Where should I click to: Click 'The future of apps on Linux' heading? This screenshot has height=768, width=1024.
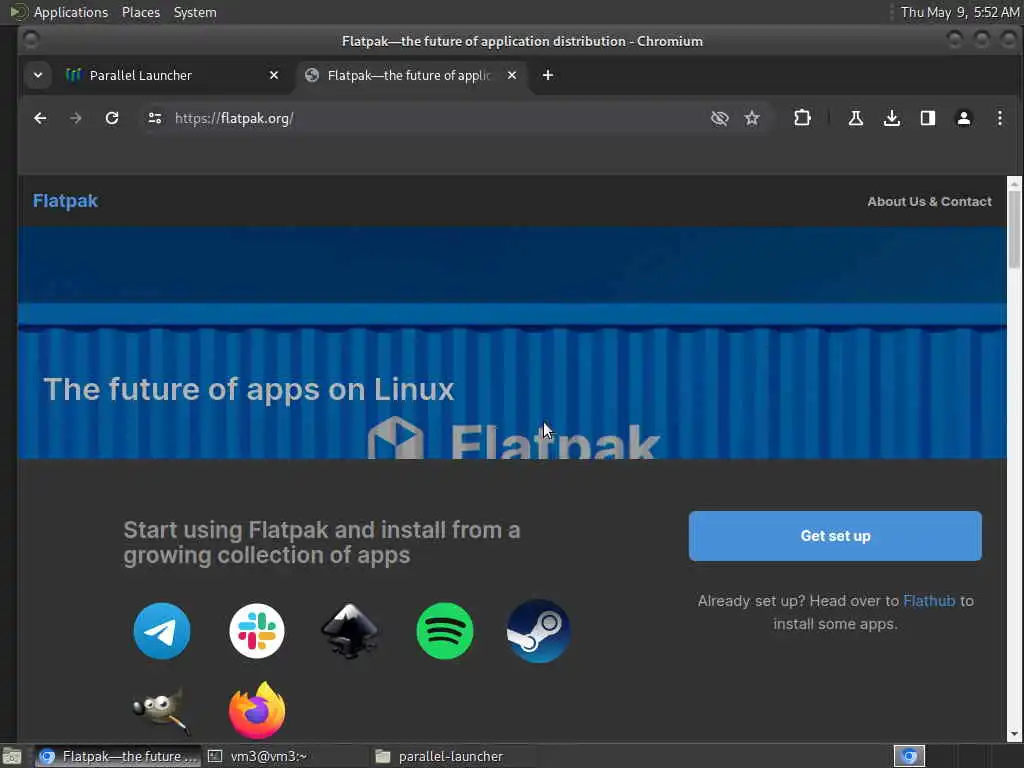pyautogui.click(x=248, y=389)
